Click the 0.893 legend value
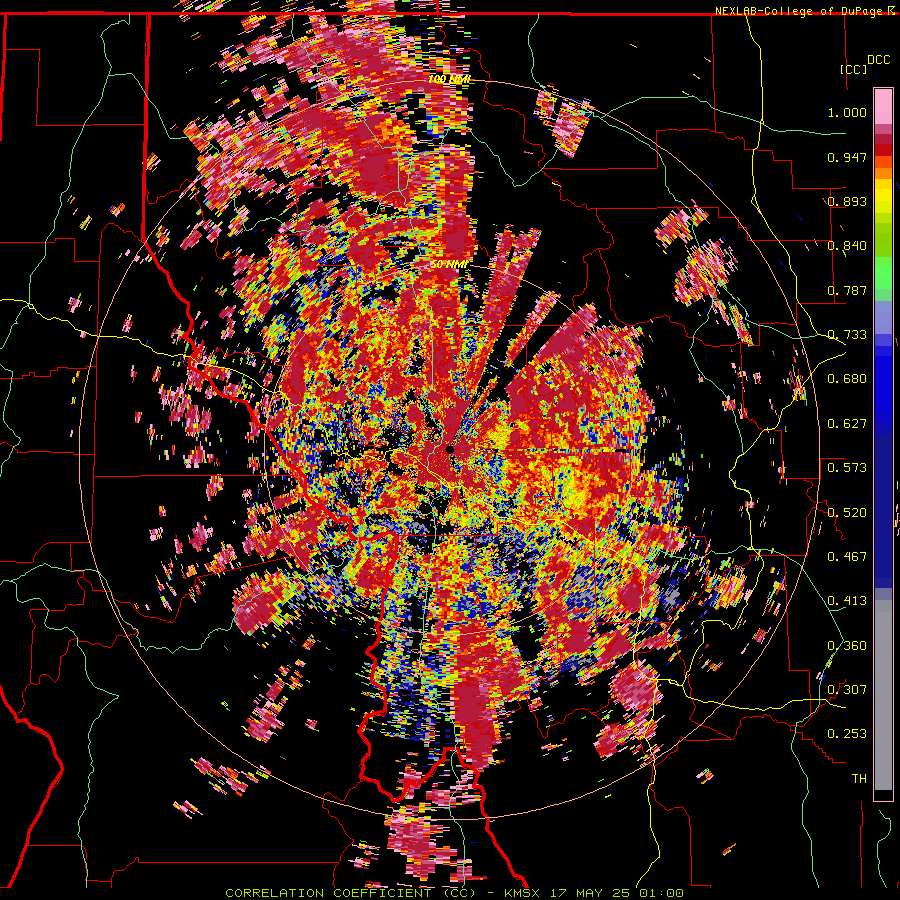 (847, 201)
